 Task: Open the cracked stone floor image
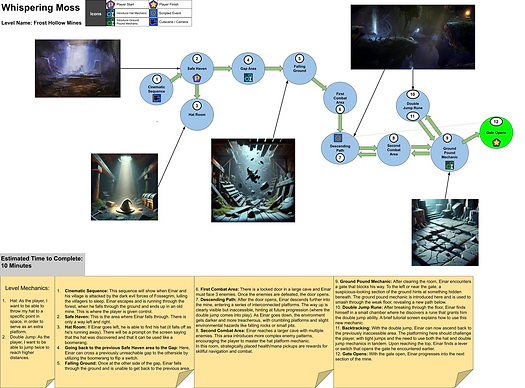[x=445, y=232]
